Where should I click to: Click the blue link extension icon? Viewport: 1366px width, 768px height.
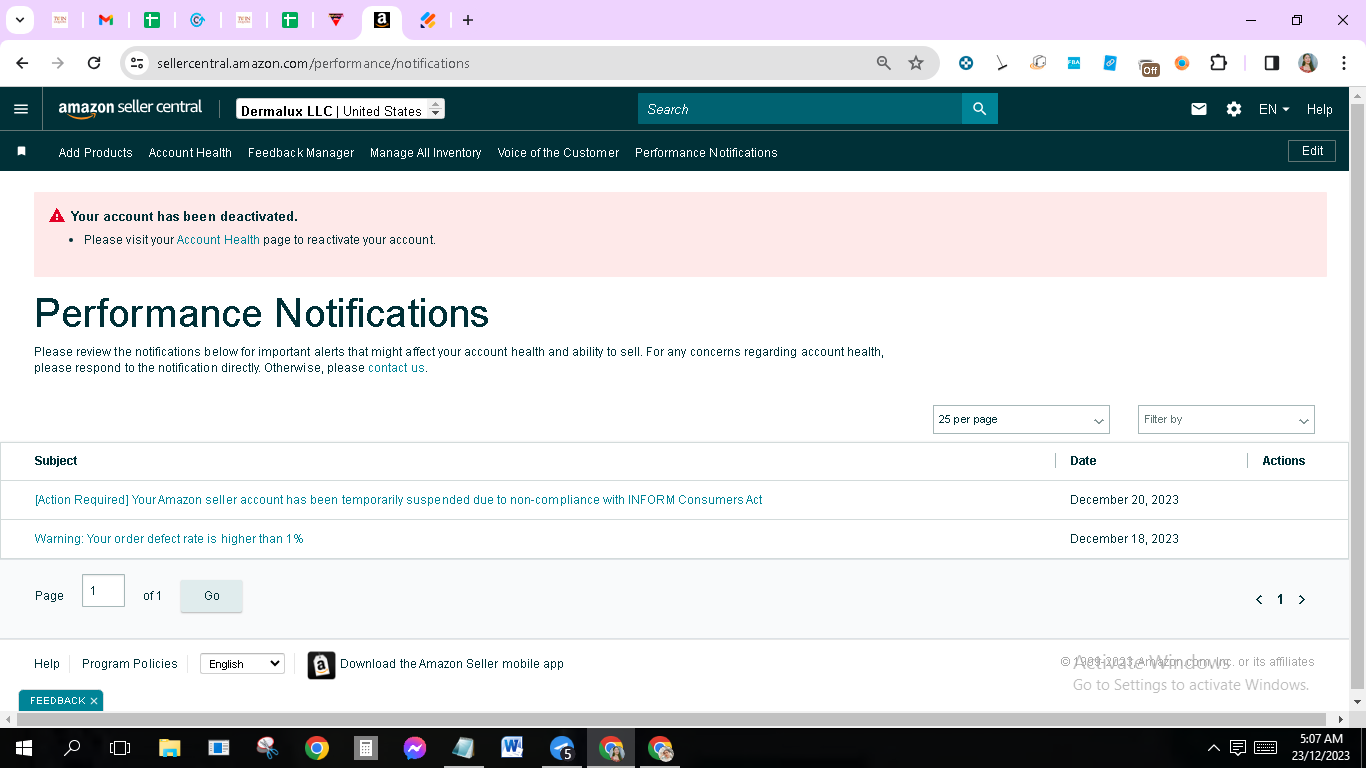click(x=1110, y=63)
